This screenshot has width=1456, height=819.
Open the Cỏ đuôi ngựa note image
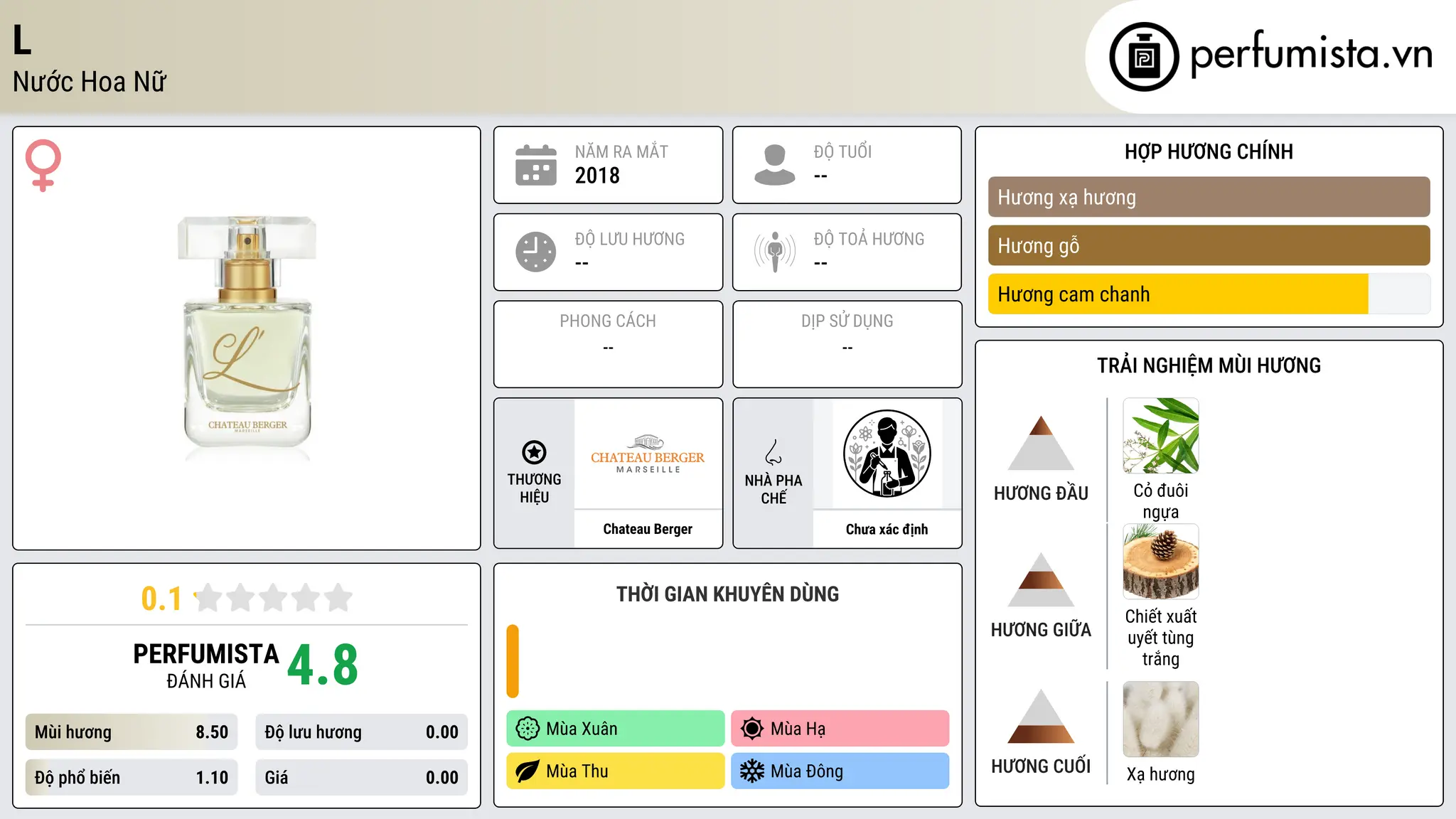click(1161, 436)
